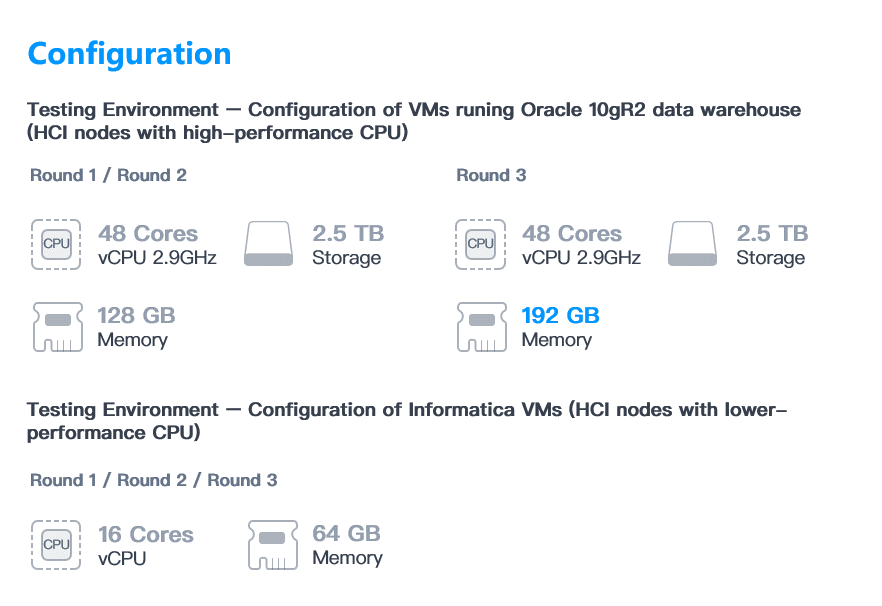882x606 pixels.
Task: Click the CPU icon under Round 3
Action: (x=480, y=244)
